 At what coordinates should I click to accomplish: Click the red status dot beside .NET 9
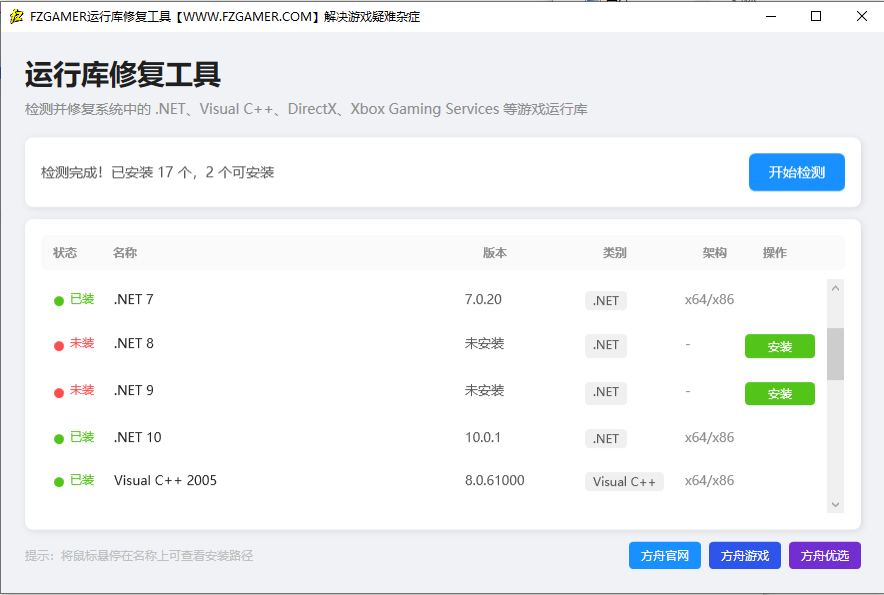(x=58, y=392)
